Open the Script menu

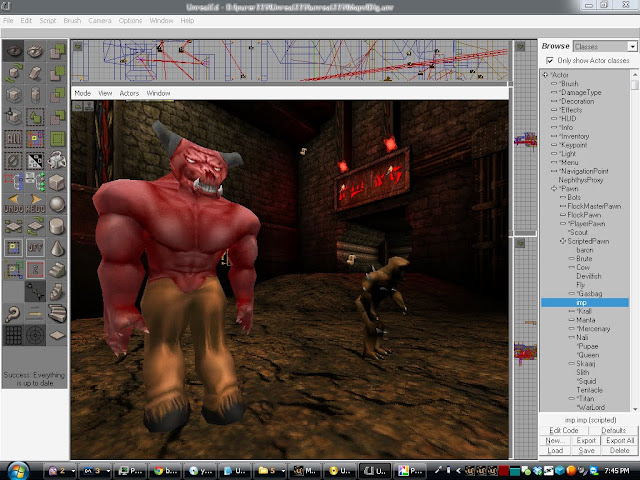point(48,20)
